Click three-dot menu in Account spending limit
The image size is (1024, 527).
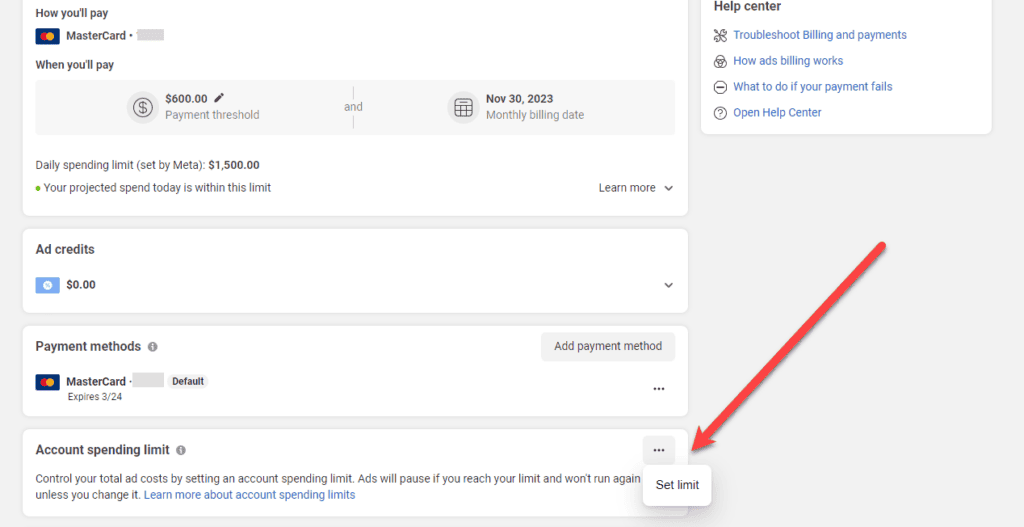[658, 450]
